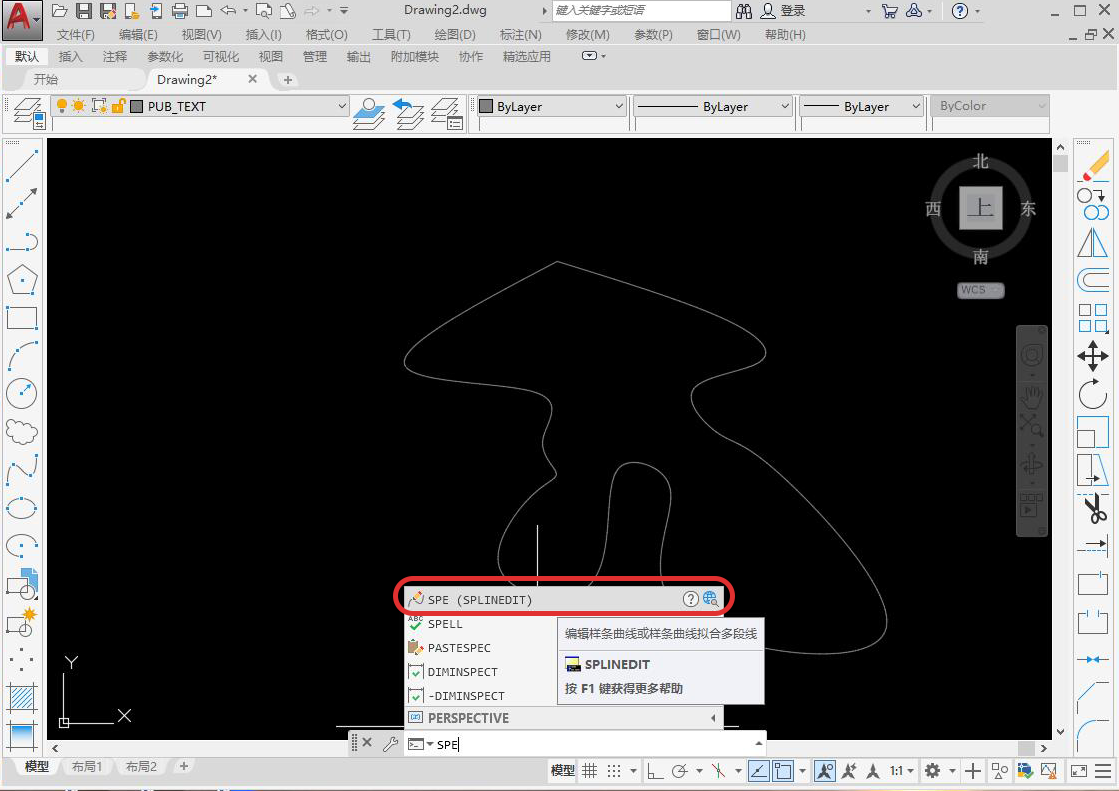Screen dimensions: 1119x791
Task: Click Layer Previous icon
Action: tap(408, 113)
